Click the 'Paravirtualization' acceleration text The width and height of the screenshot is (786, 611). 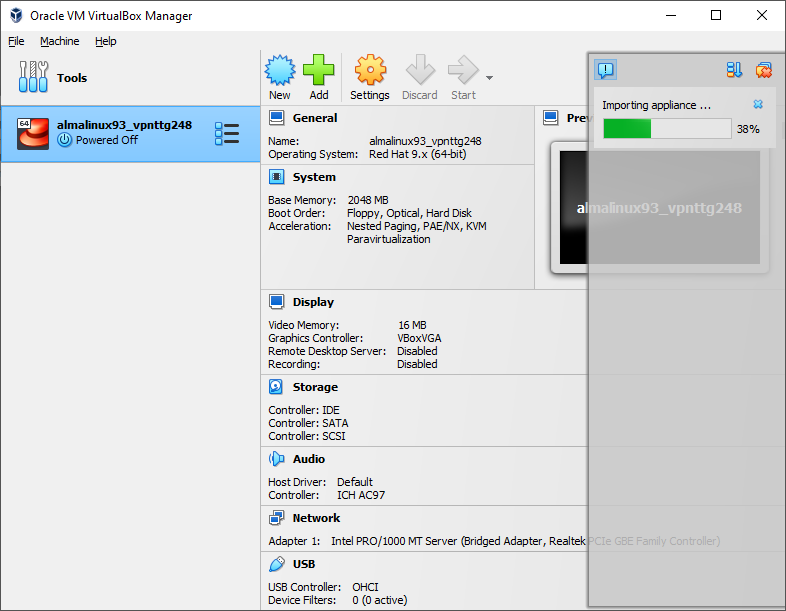click(x=388, y=239)
